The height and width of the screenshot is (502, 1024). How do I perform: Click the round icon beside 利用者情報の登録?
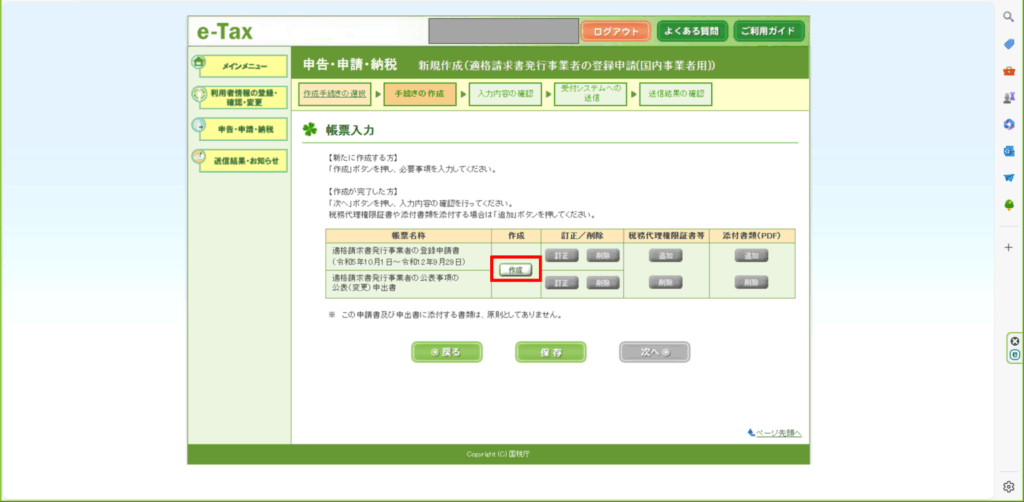coord(199,94)
